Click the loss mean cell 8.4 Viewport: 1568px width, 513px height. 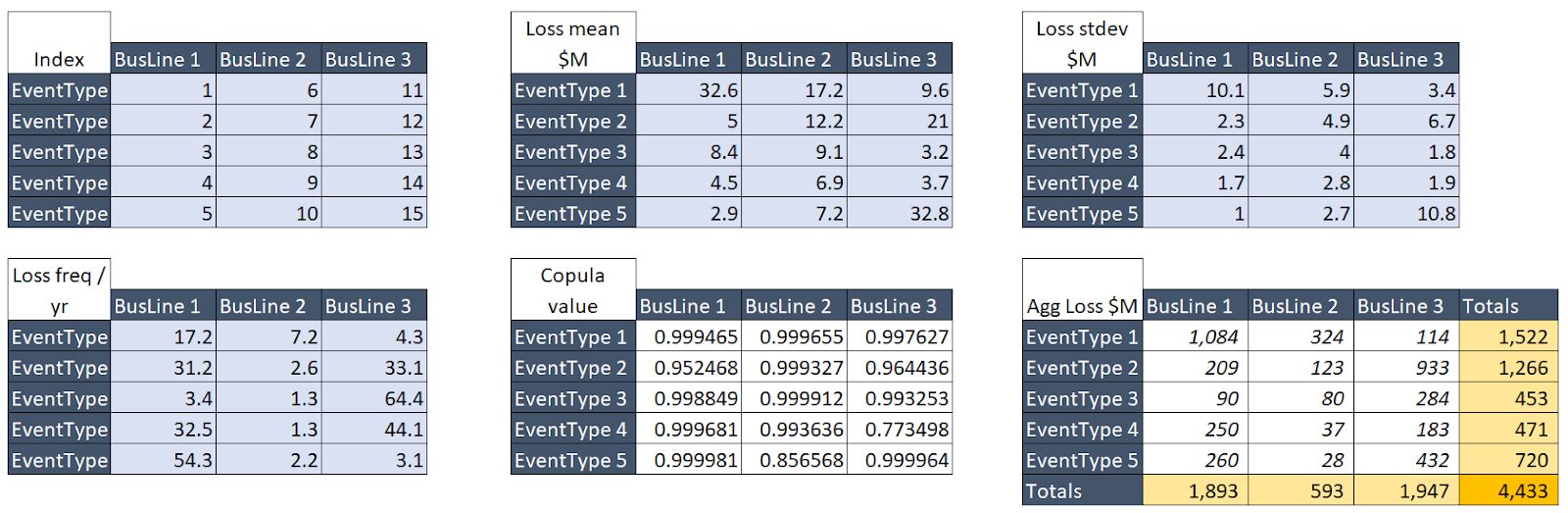point(689,152)
